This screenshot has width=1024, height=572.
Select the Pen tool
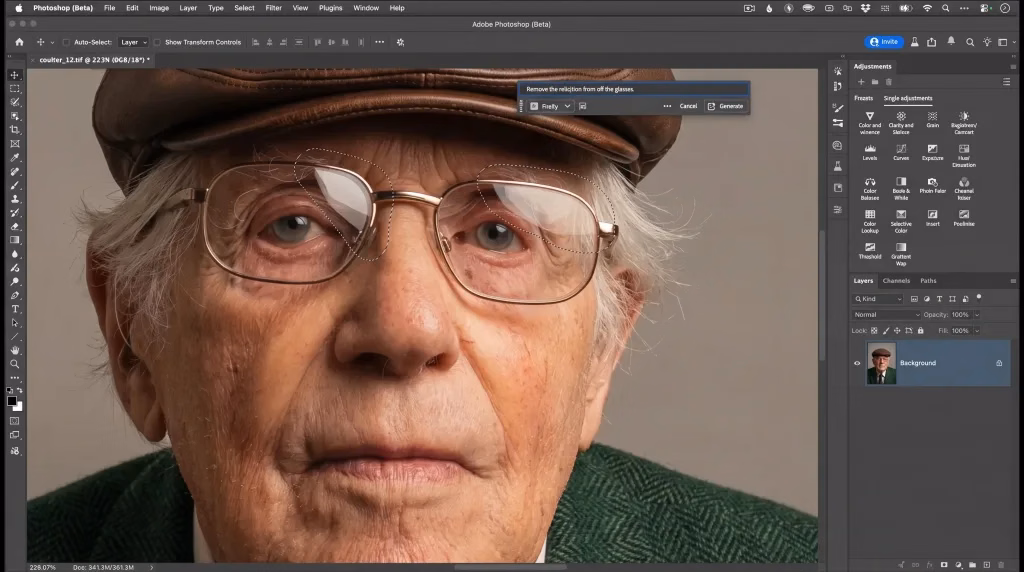click(14, 295)
